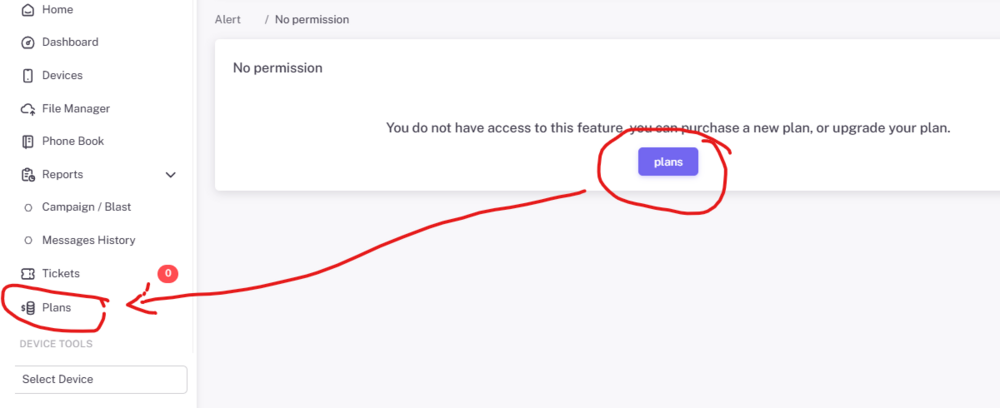Click the File Manager cloud icon

[x=28, y=109]
